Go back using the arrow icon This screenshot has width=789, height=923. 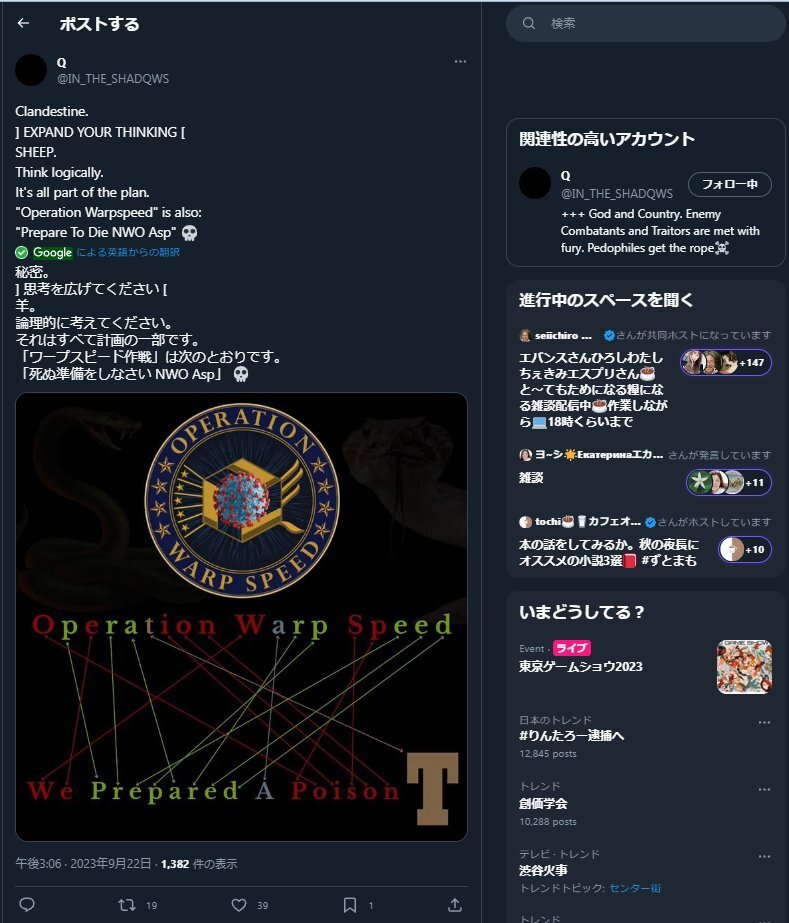tap(24, 23)
